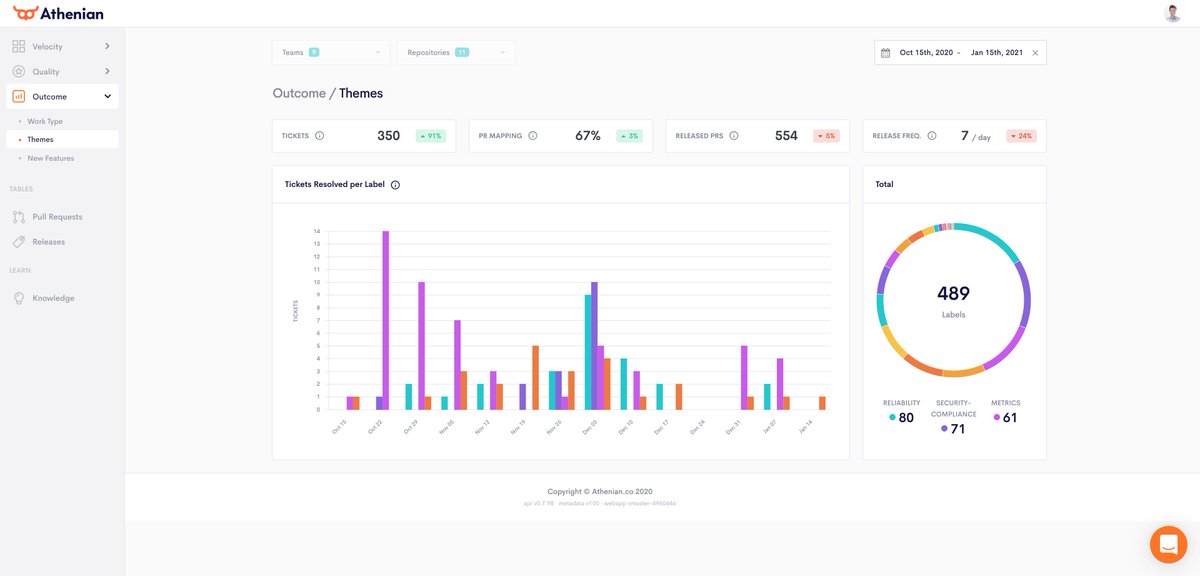Click the Copyright Athenian.co 2020 text

(600, 492)
